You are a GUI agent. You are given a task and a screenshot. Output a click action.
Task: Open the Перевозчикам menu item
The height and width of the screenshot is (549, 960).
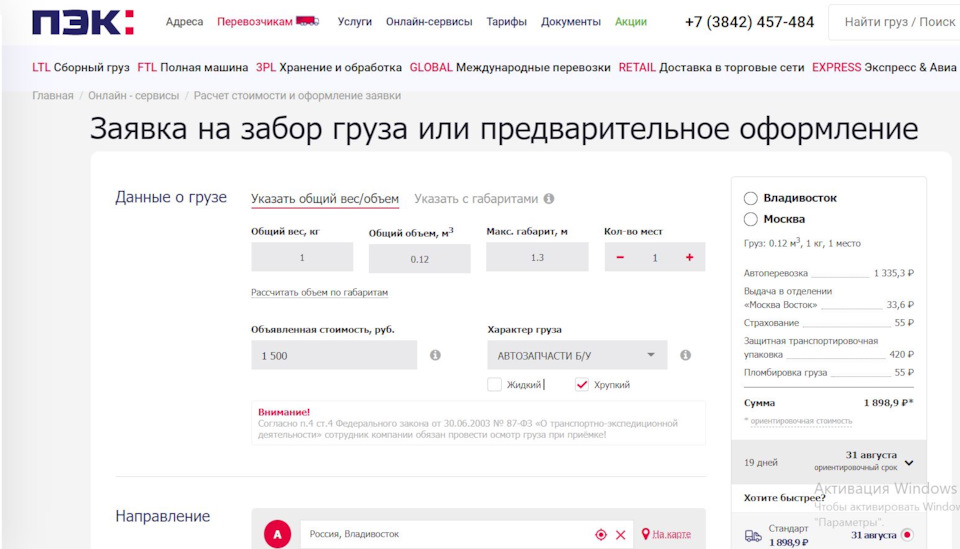point(255,21)
